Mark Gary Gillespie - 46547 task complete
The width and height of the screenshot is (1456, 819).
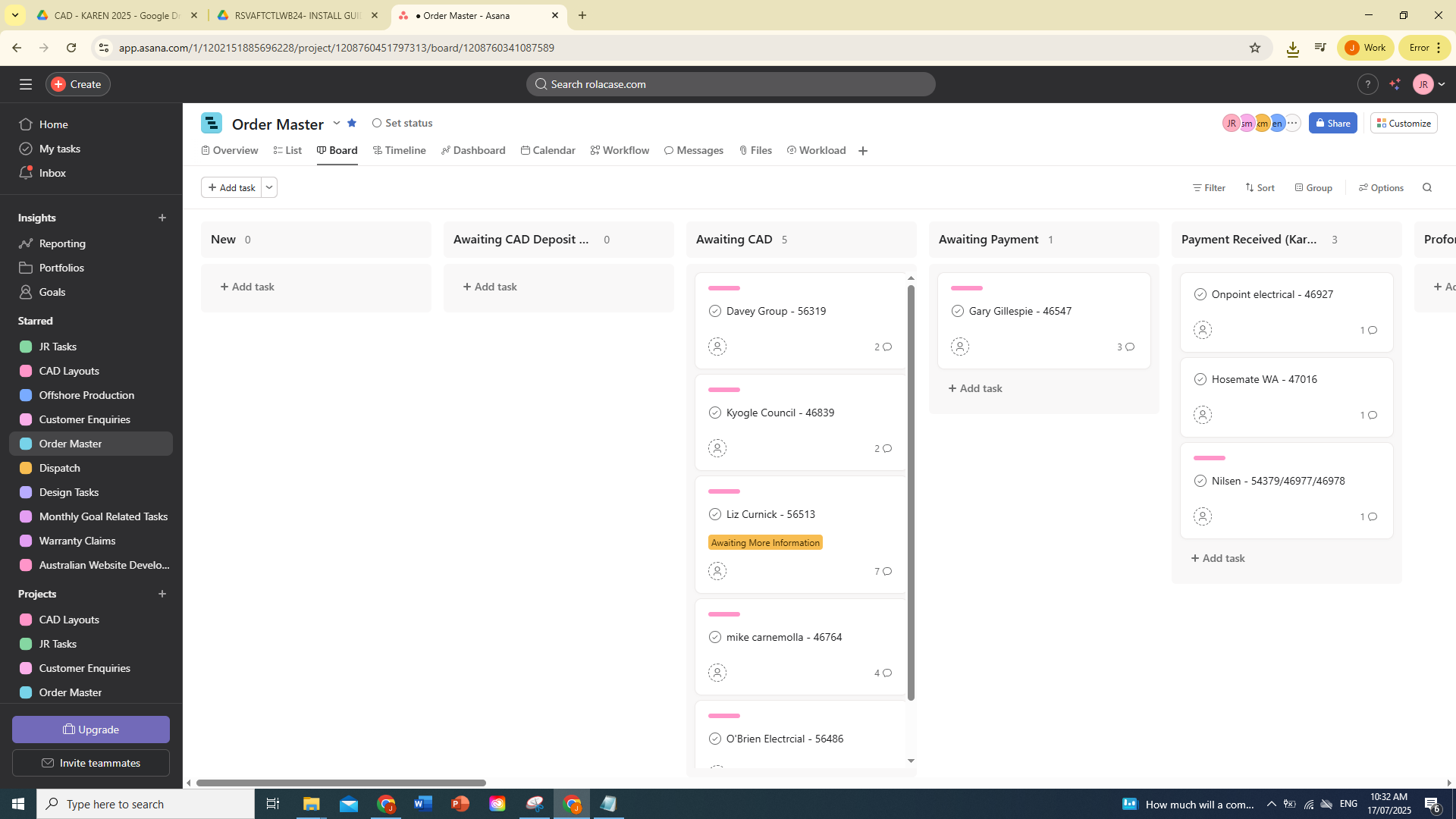point(958,311)
